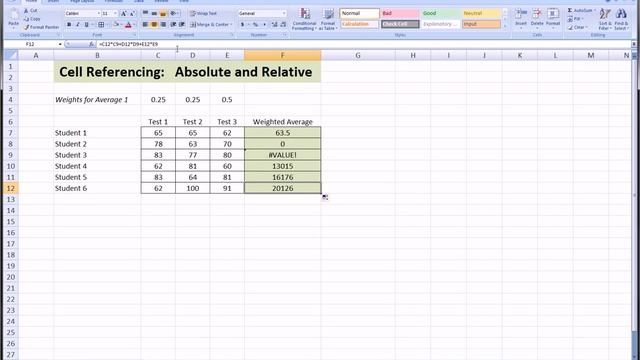
Task: Open the General number format dropdown
Action: tap(284, 13)
